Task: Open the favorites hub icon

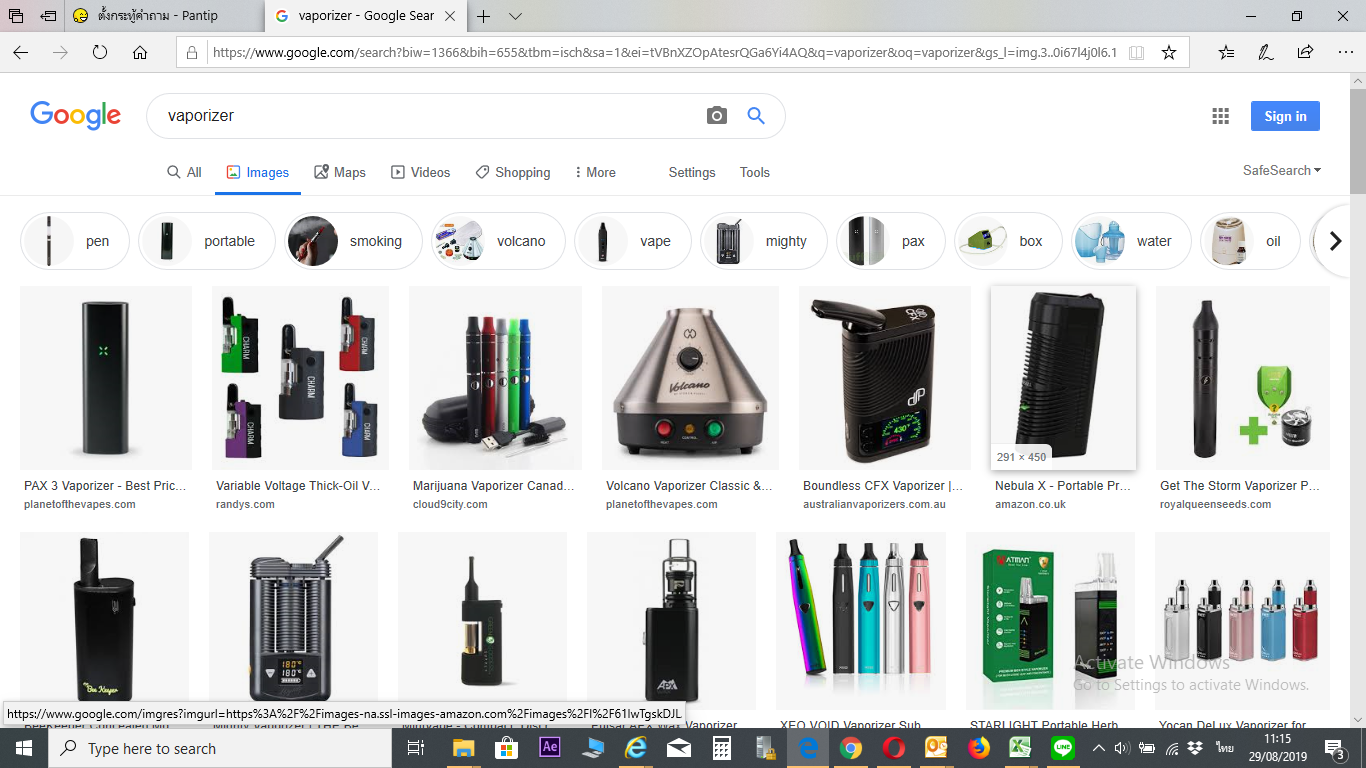Action: click(x=1227, y=52)
